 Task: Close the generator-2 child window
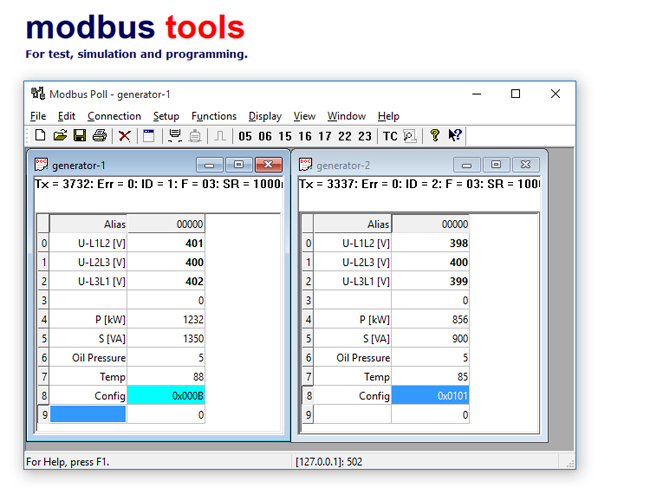pyautogui.click(x=526, y=165)
